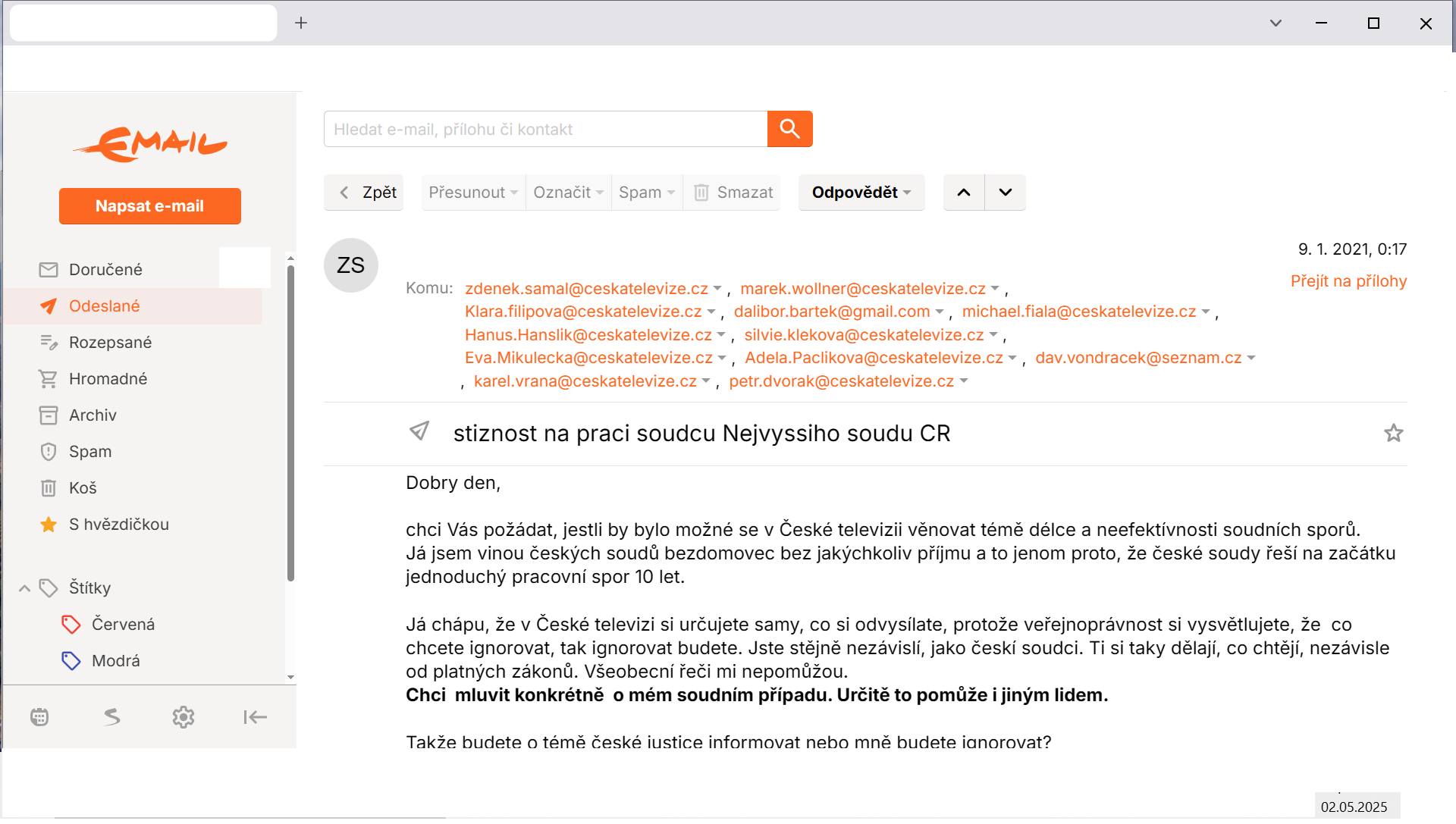Delete the message with Smazat
1456x824 pixels.
tap(732, 193)
